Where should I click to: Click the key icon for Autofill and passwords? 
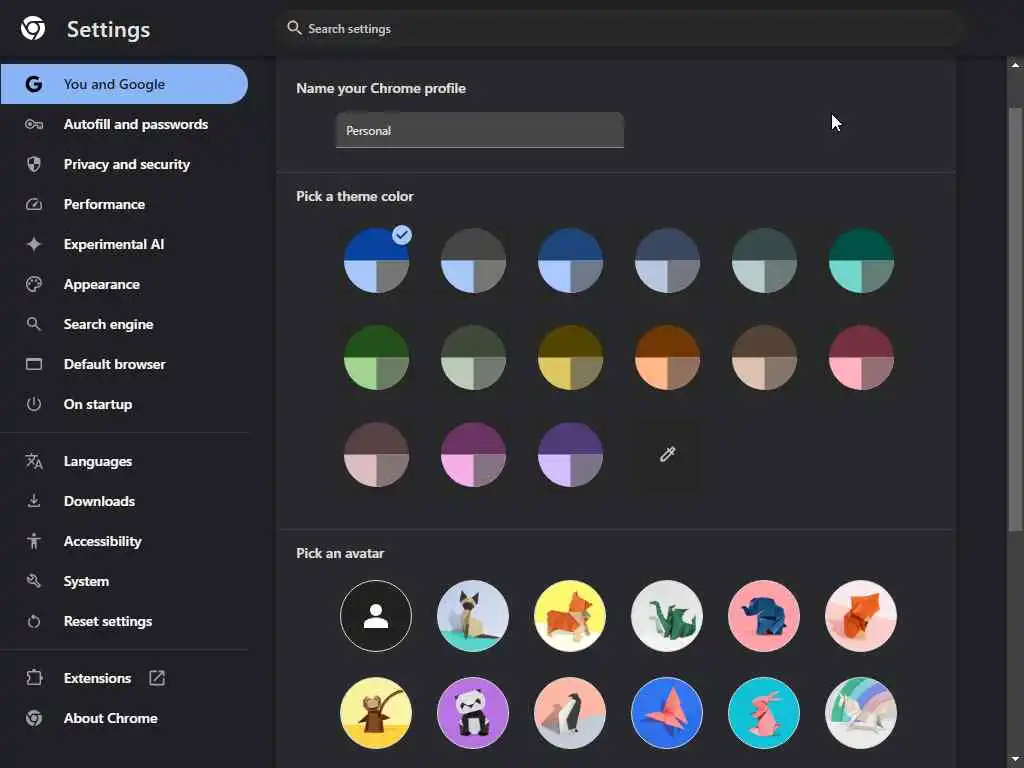pyautogui.click(x=34, y=124)
